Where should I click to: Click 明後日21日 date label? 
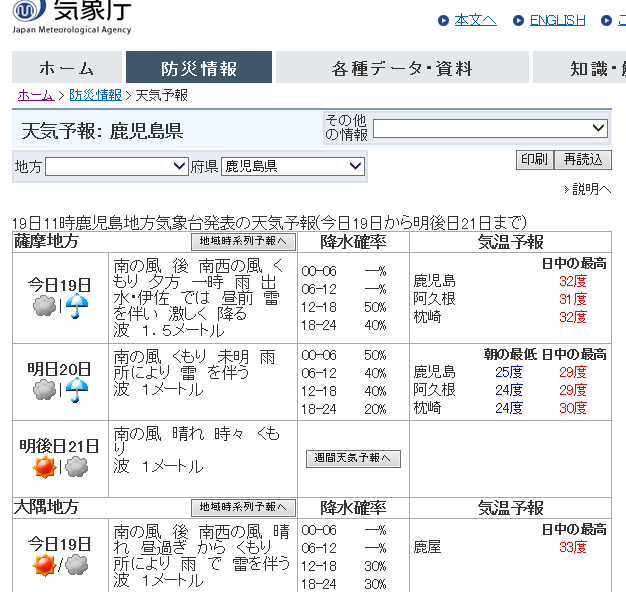pos(59,446)
